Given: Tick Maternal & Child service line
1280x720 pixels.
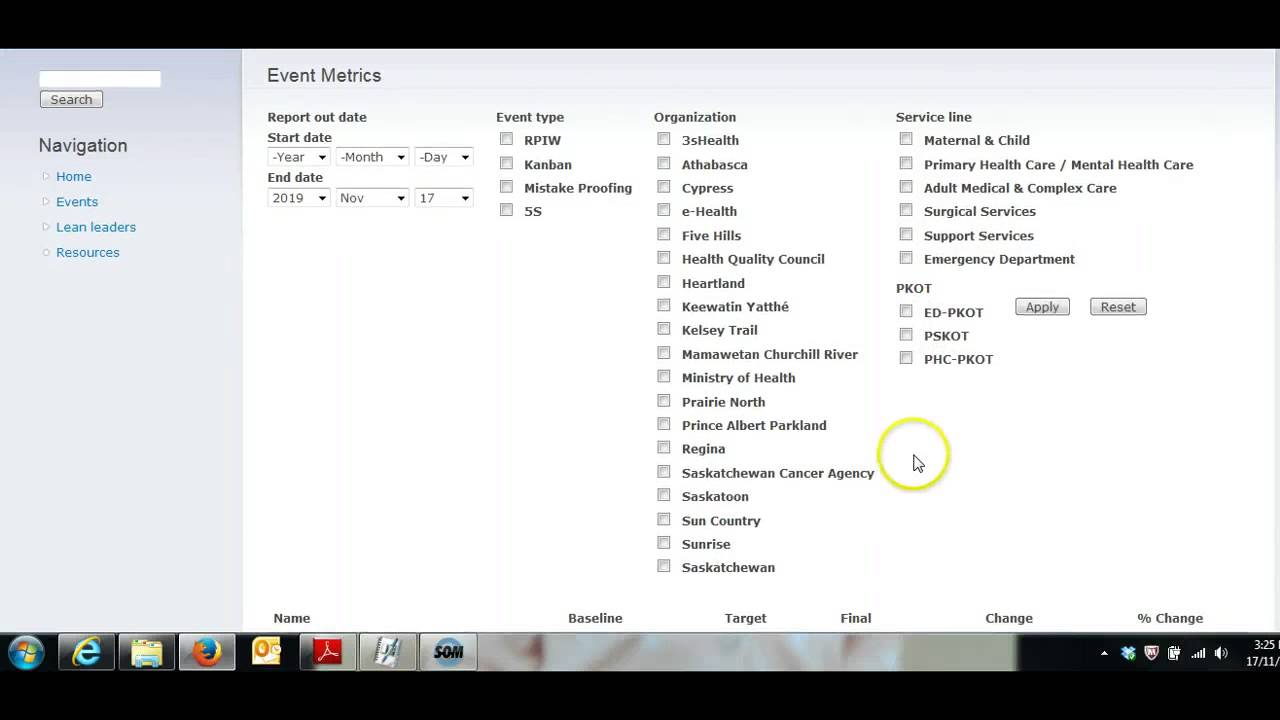Looking at the screenshot, I should (906, 139).
